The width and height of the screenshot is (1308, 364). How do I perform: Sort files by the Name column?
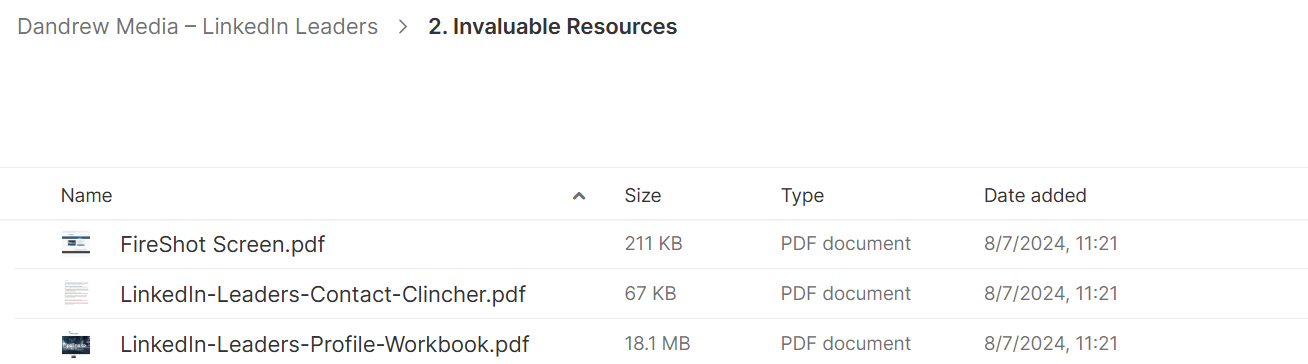click(x=87, y=195)
